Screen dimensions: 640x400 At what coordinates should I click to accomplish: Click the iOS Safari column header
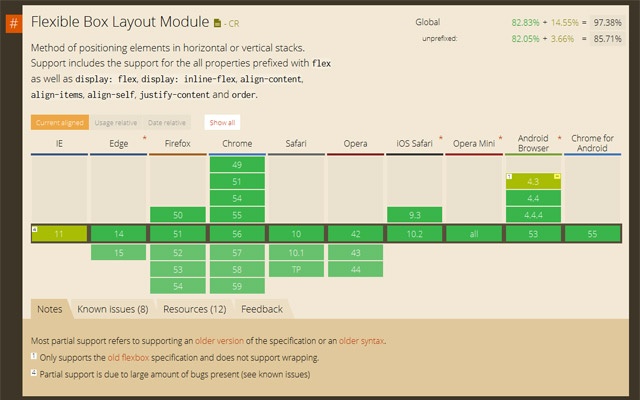415,143
